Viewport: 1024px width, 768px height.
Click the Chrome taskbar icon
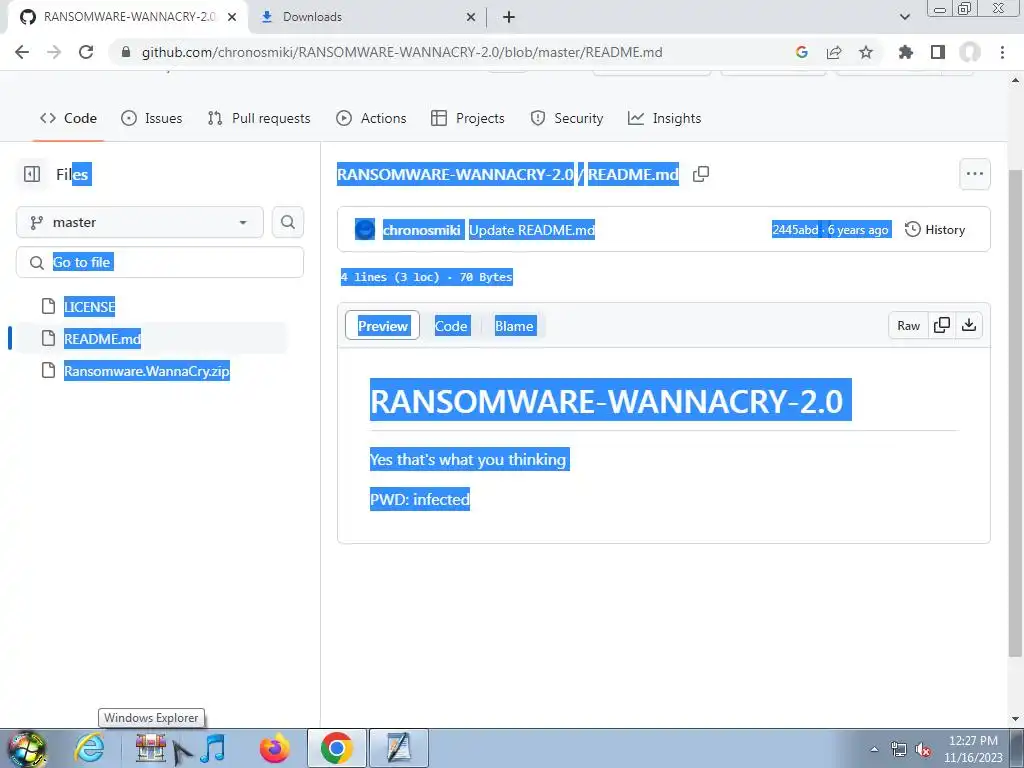click(336, 748)
